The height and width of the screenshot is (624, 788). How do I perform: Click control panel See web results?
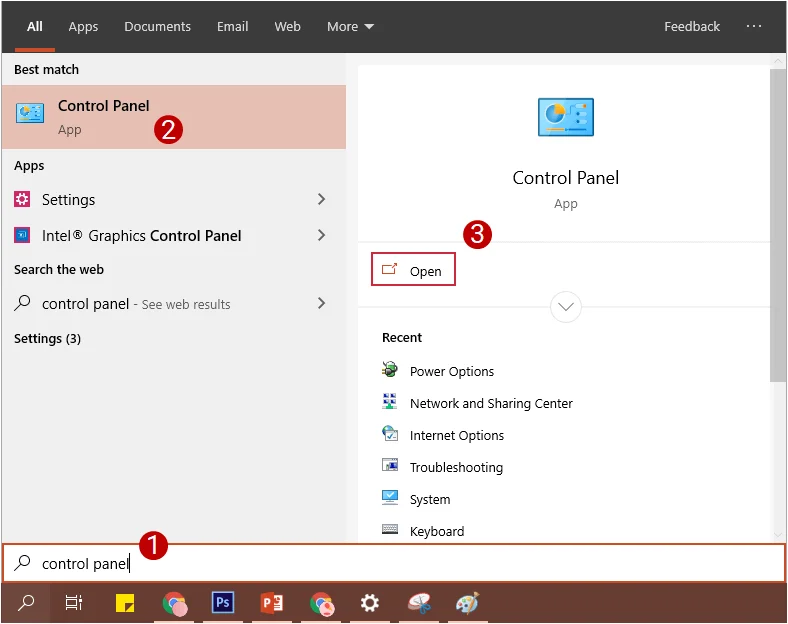(x=174, y=303)
